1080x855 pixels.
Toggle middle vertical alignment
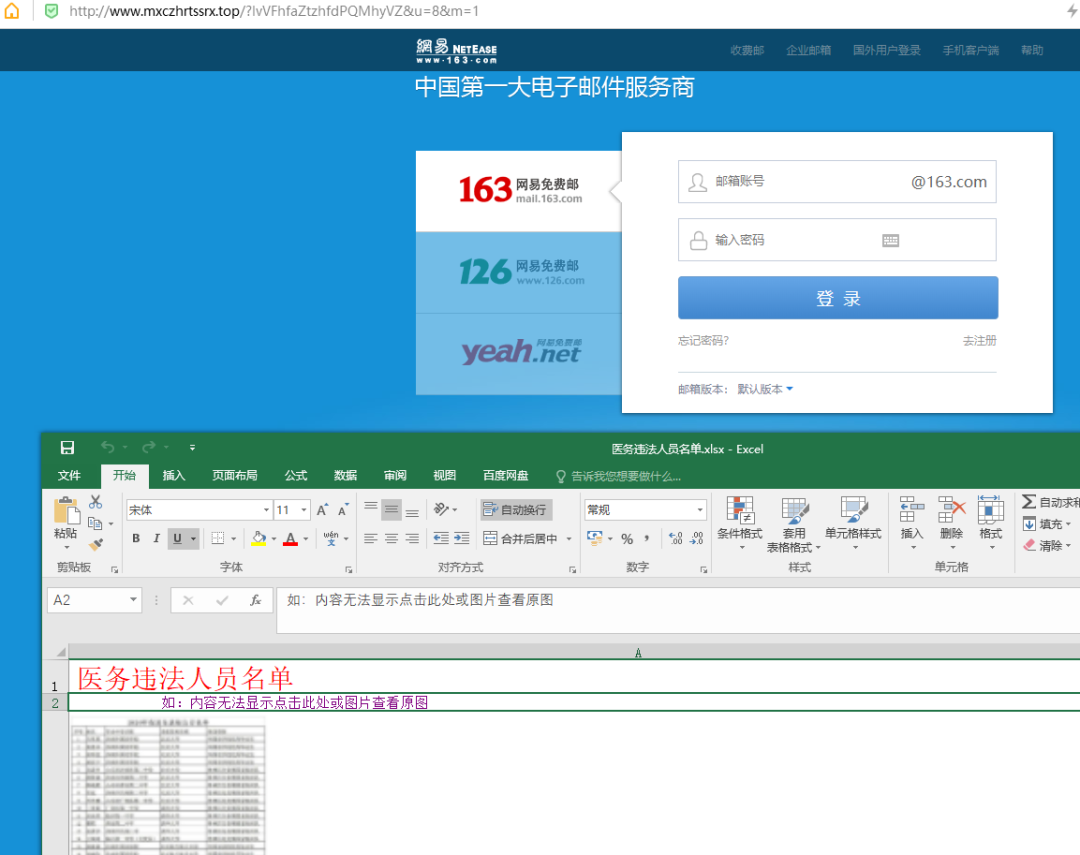[x=391, y=509]
